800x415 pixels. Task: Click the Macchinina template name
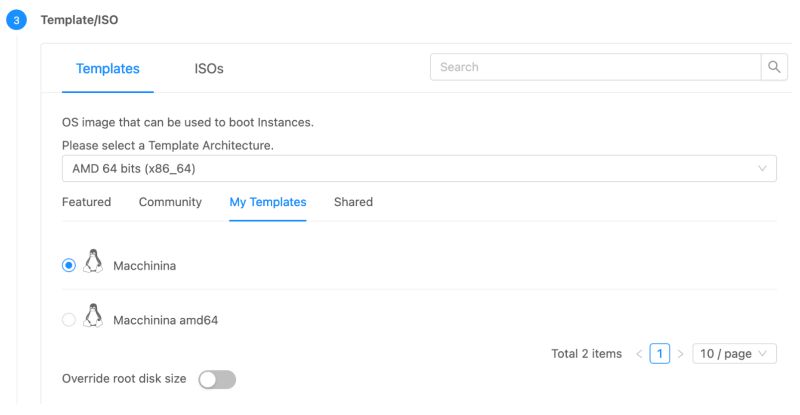click(x=144, y=265)
